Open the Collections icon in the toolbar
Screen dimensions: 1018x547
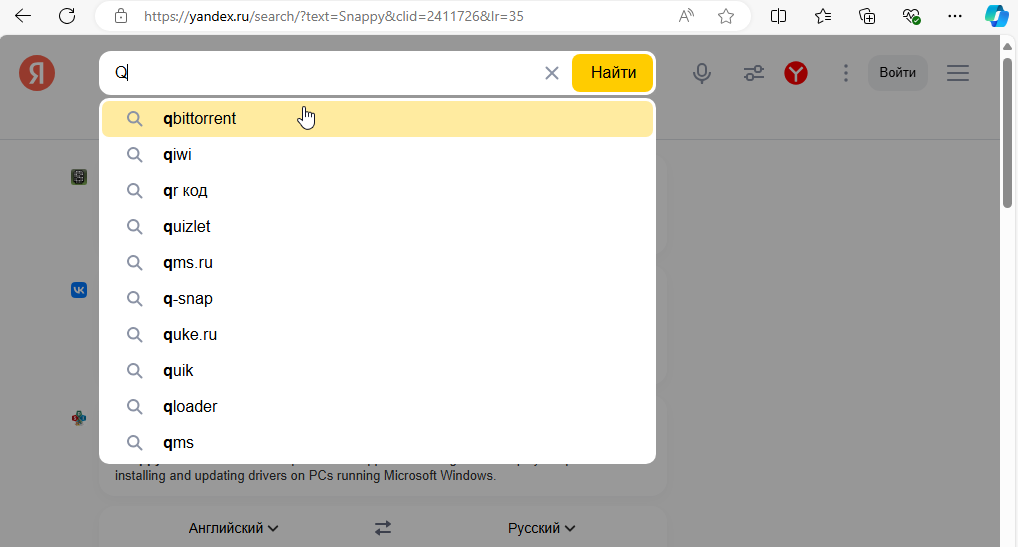867,16
